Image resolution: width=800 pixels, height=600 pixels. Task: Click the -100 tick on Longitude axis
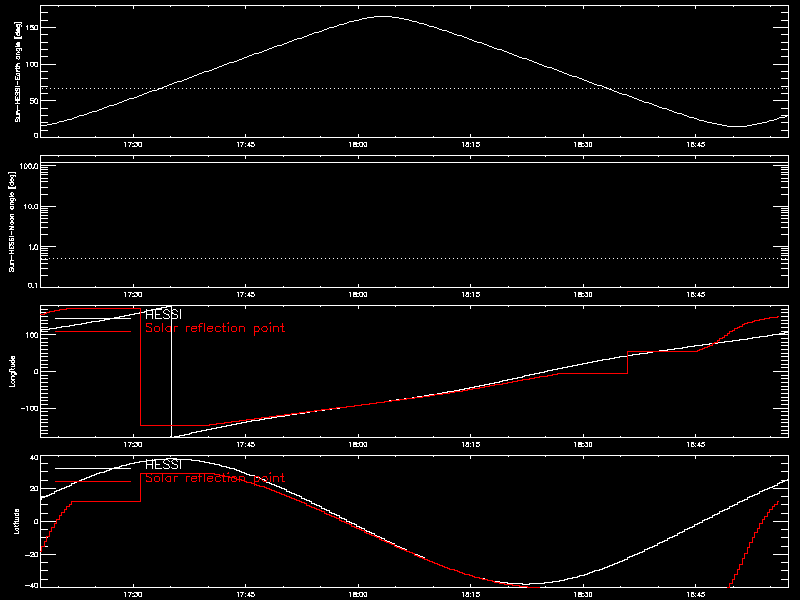click(29, 409)
